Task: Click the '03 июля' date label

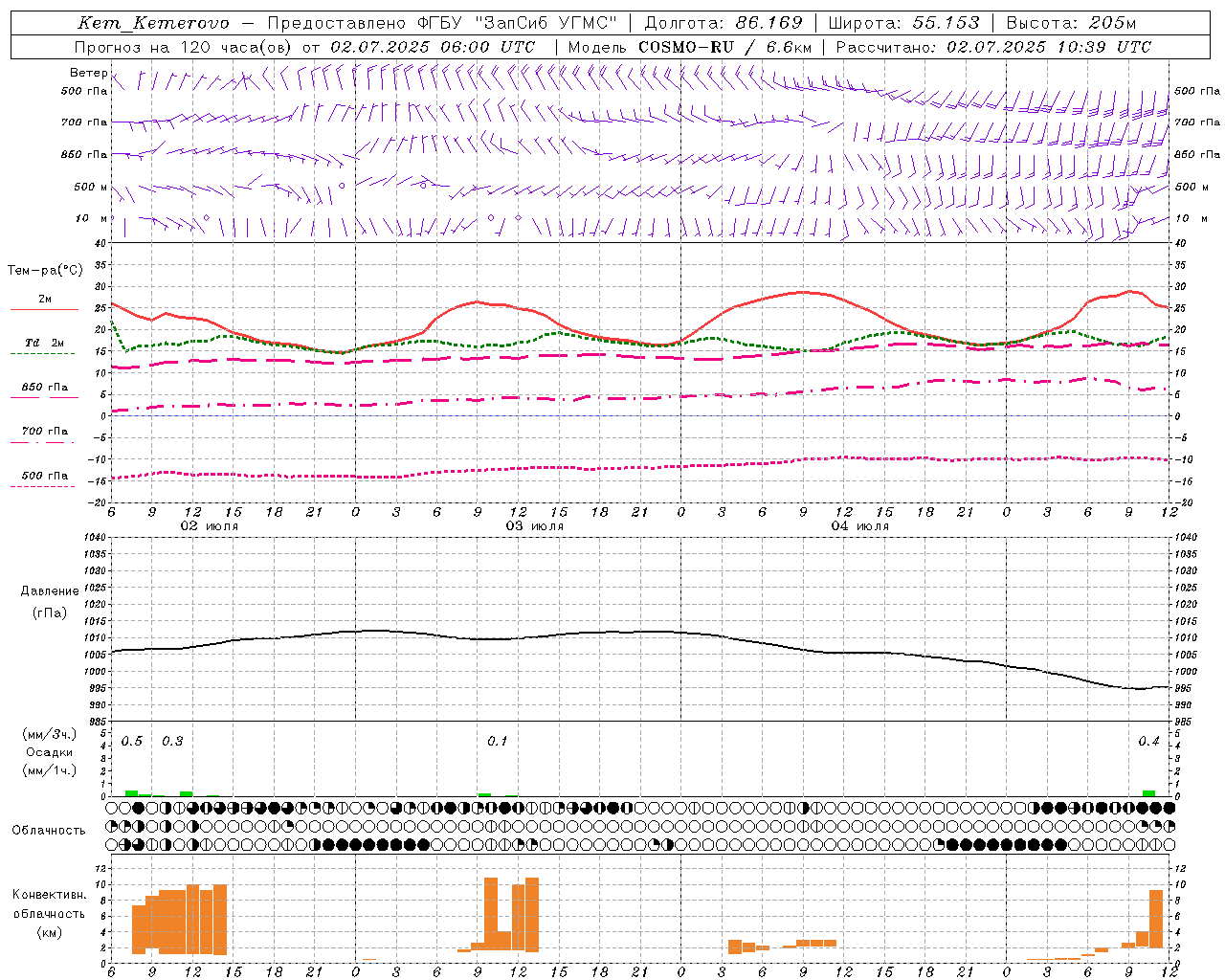Action: (x=535, y=526)
